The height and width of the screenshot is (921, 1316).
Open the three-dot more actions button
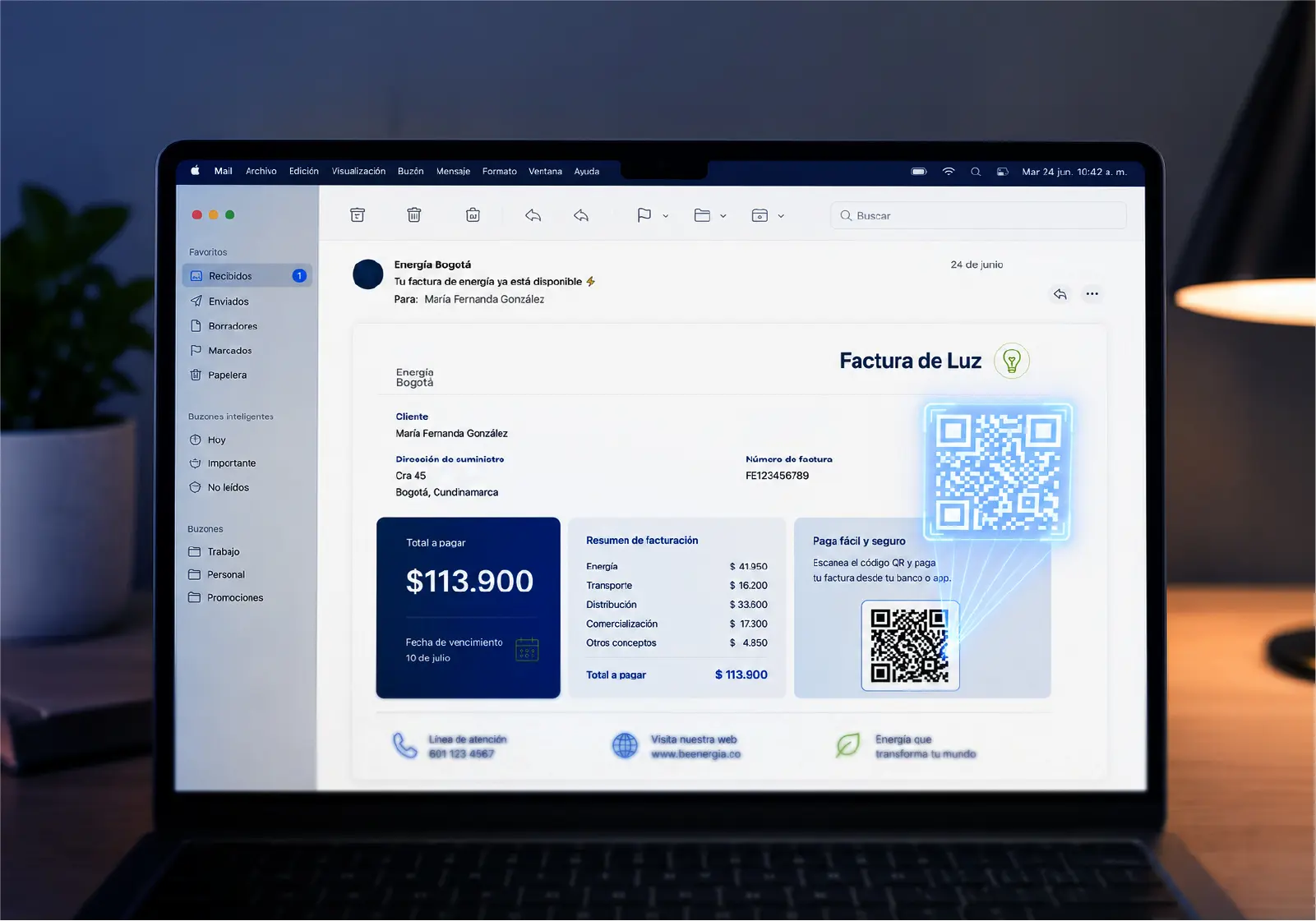[x=1092, y=294]
